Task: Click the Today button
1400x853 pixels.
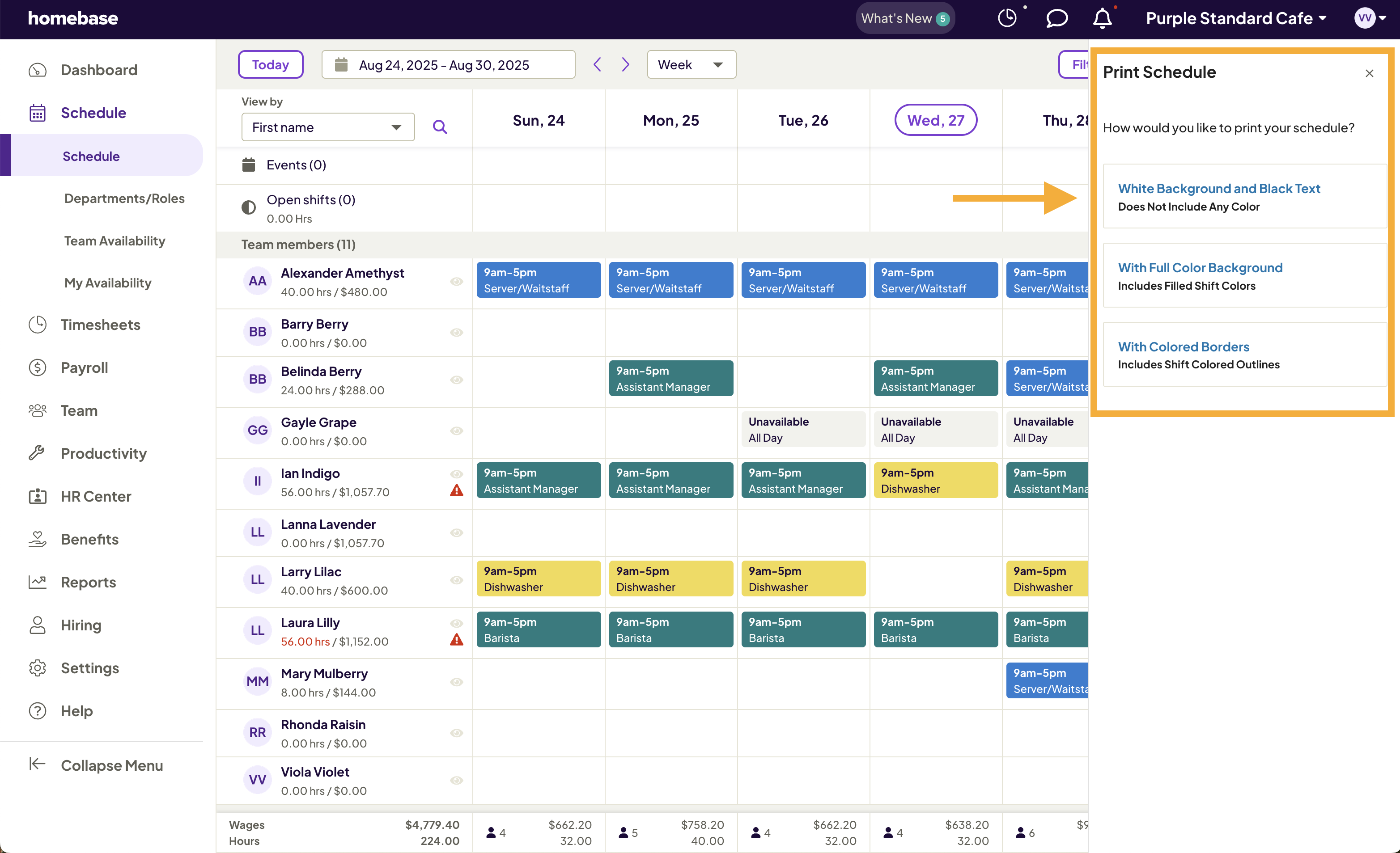Action: [271, 64]
